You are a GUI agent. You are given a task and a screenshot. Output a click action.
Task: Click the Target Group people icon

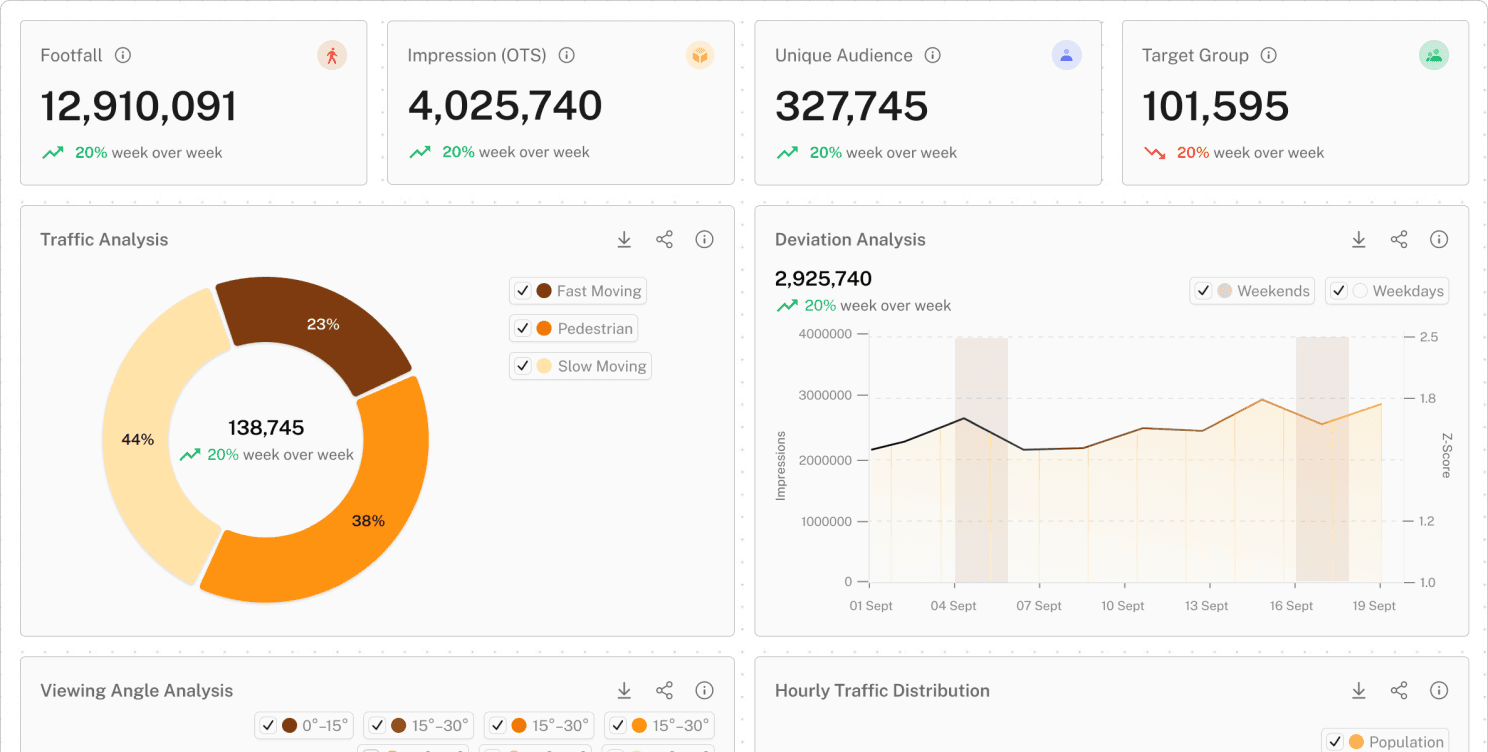tap(1433, 56)
